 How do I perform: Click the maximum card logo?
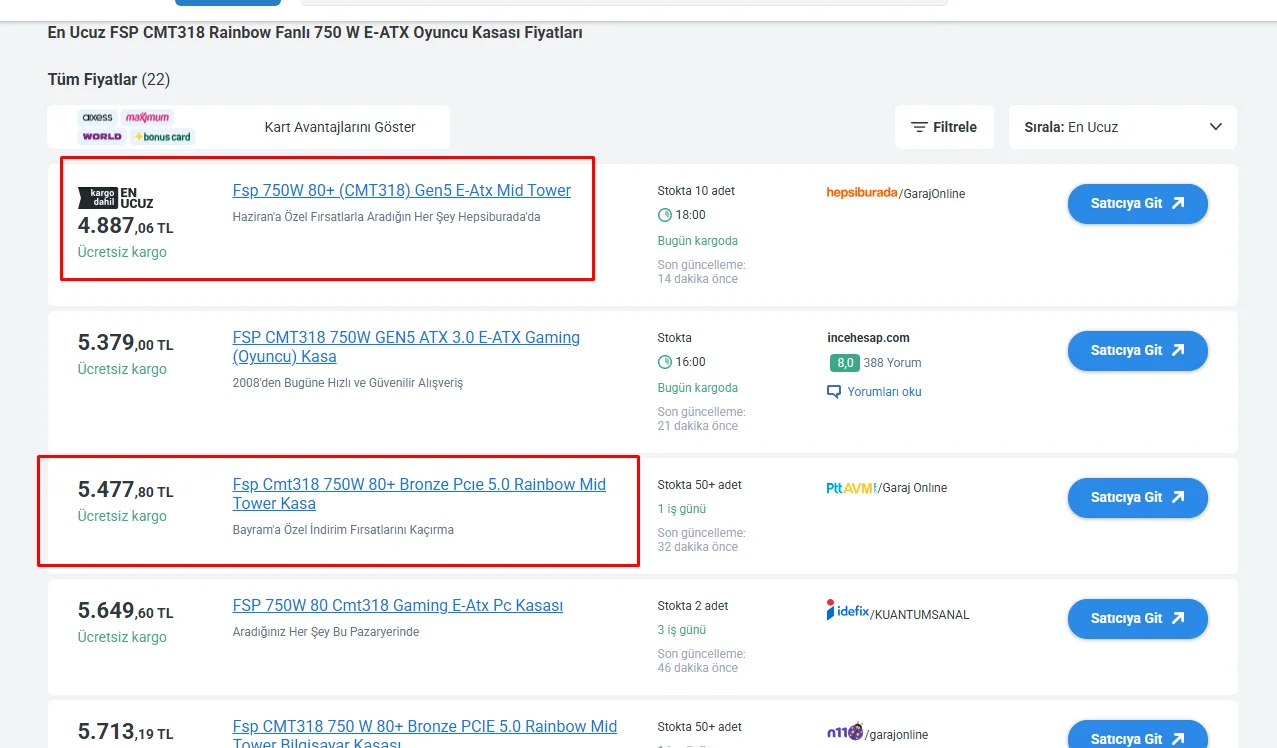tap(148, 117)
